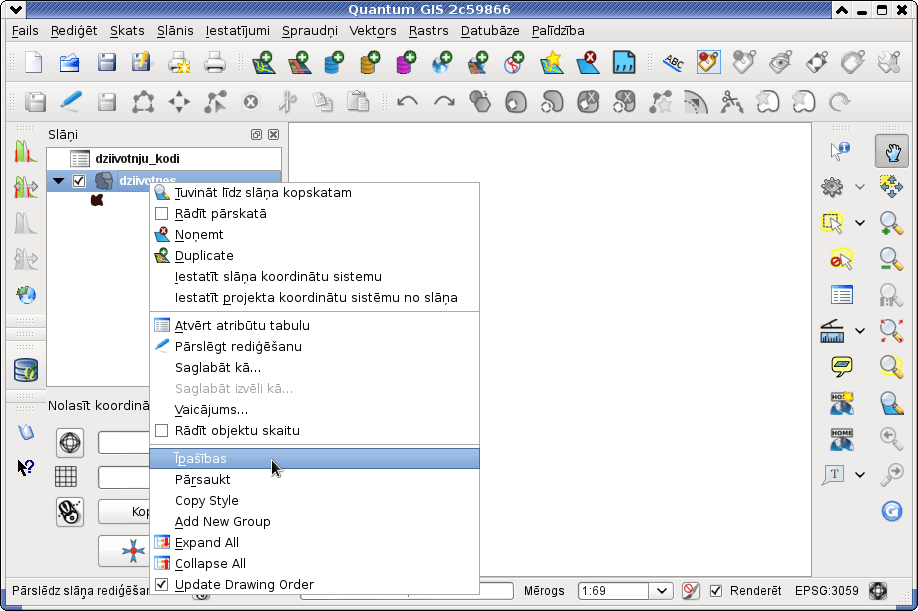The image size is (918, 611).
Task: Click the Node tool icon
Action: (215, 102)
